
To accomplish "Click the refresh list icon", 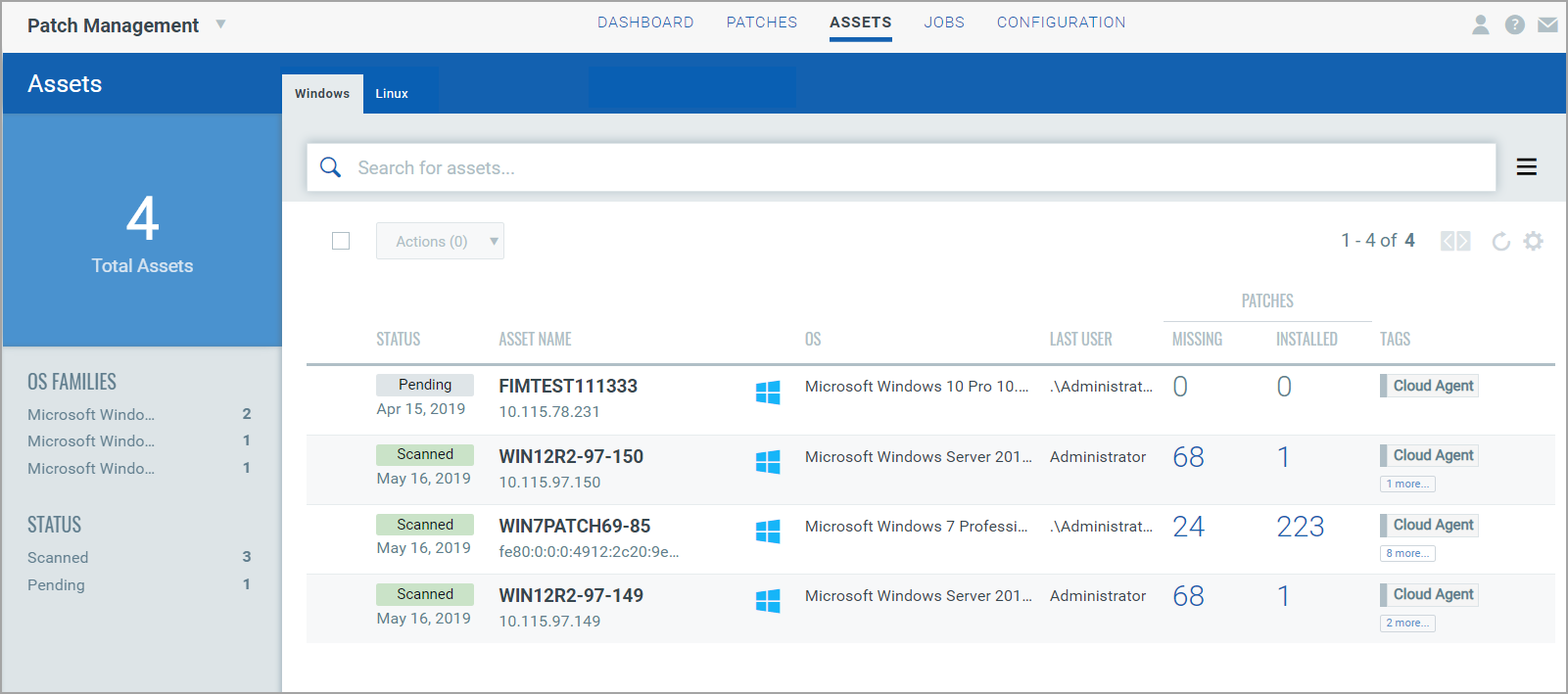I will [1500, 241].
